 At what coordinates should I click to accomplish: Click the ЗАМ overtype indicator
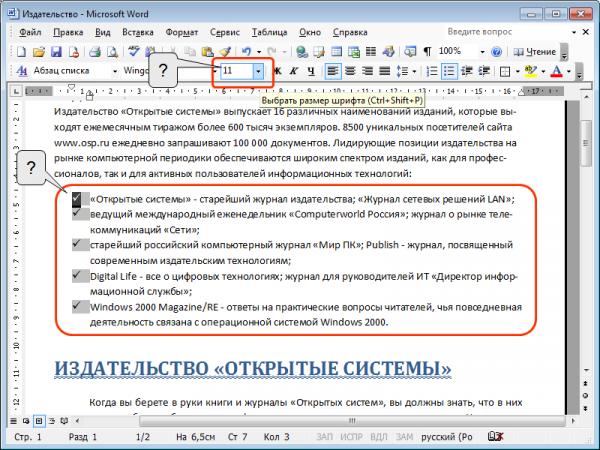[404, 437]
